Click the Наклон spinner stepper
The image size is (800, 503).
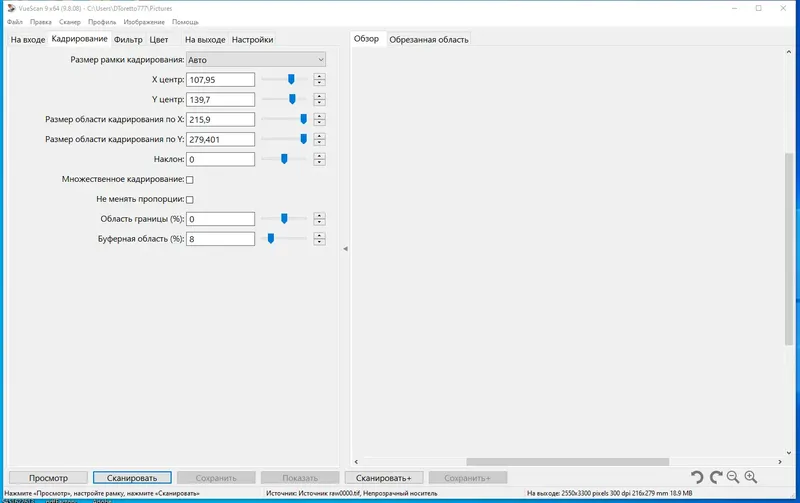point(319,159)
